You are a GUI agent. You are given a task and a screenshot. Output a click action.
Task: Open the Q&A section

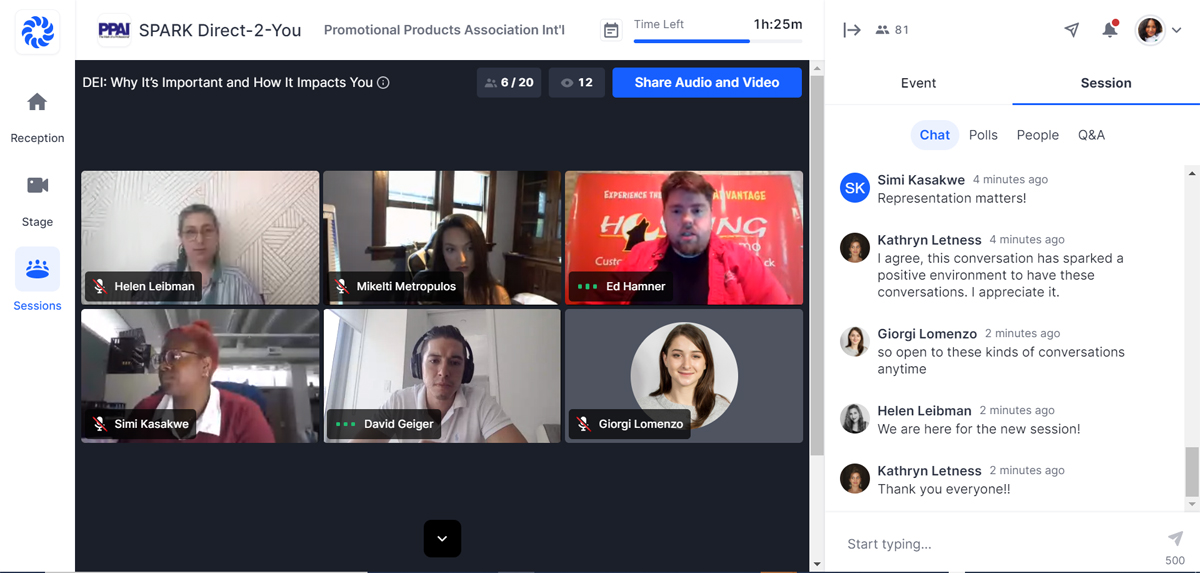(1091, 135)
